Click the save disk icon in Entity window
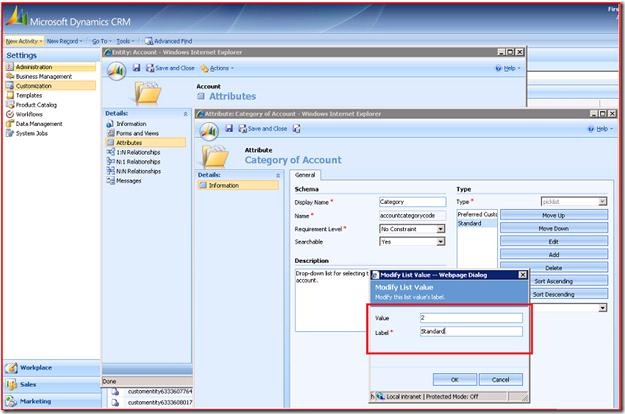625x414 pixels. [x=134, y=68]
